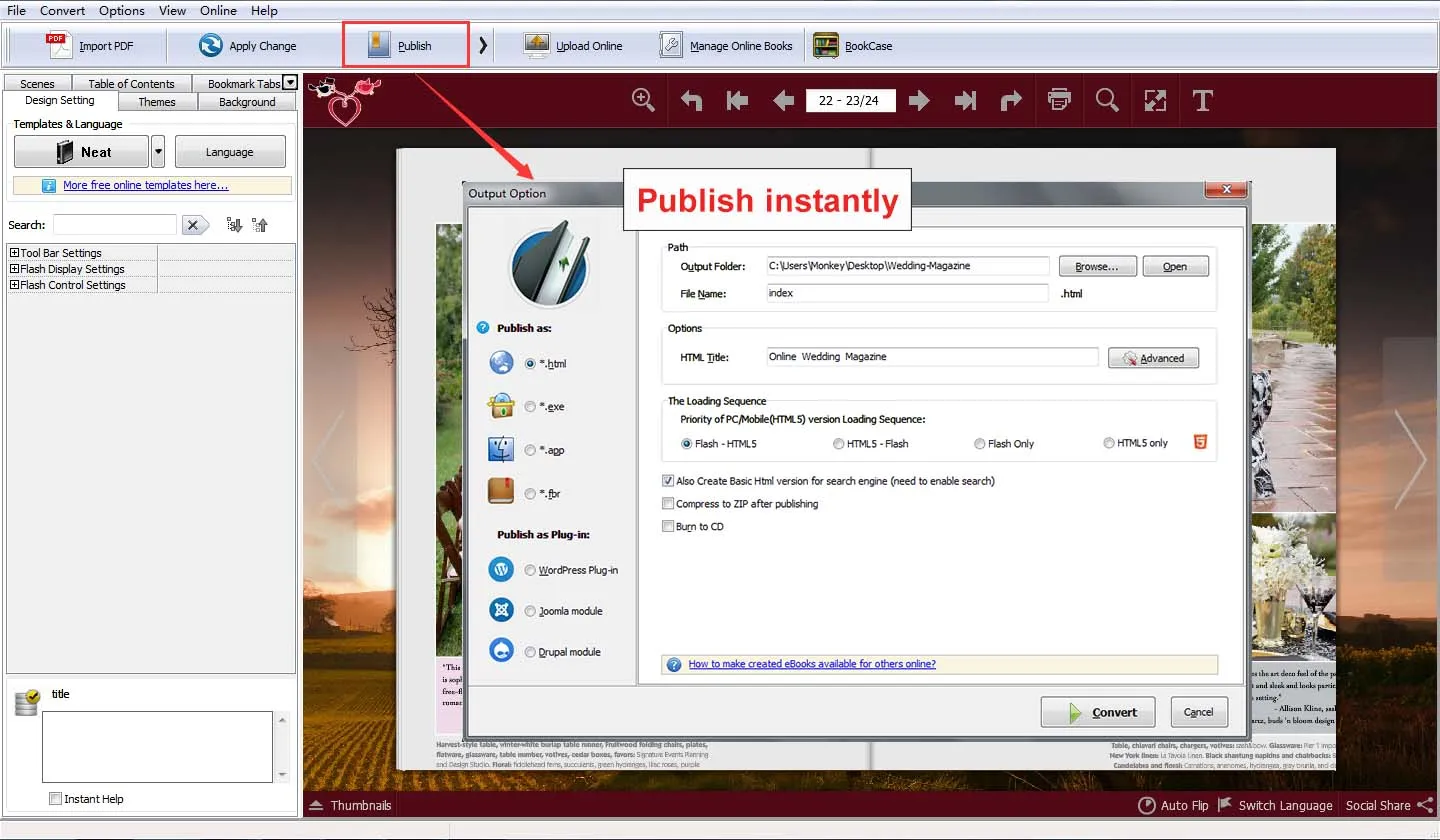The width and height of the screenshot is (1440, 840).
Task: Click the Import PDF toolbar icon
Action: point(60,45)
